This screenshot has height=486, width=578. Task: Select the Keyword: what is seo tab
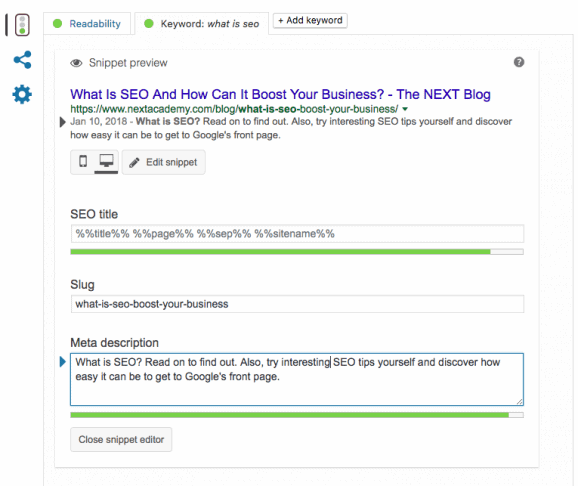(202, 24)
